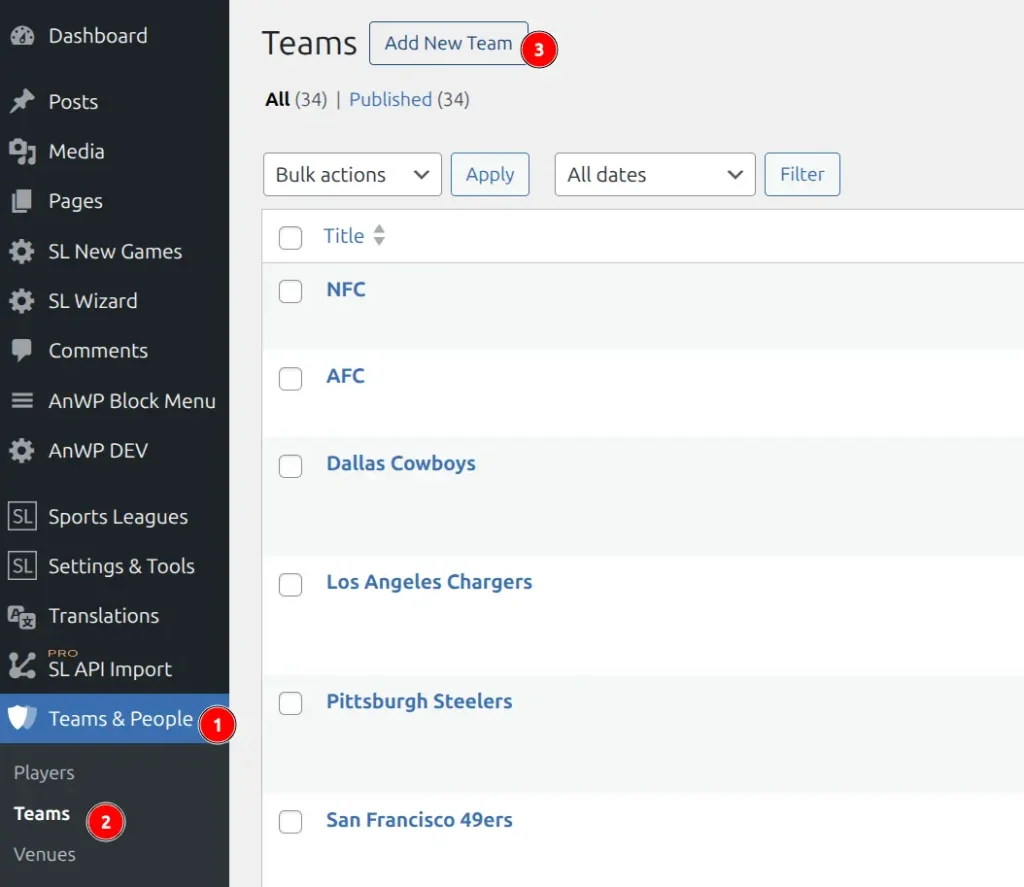Click the Title column header
1024x887 pixels.
[x=344, y=236]
